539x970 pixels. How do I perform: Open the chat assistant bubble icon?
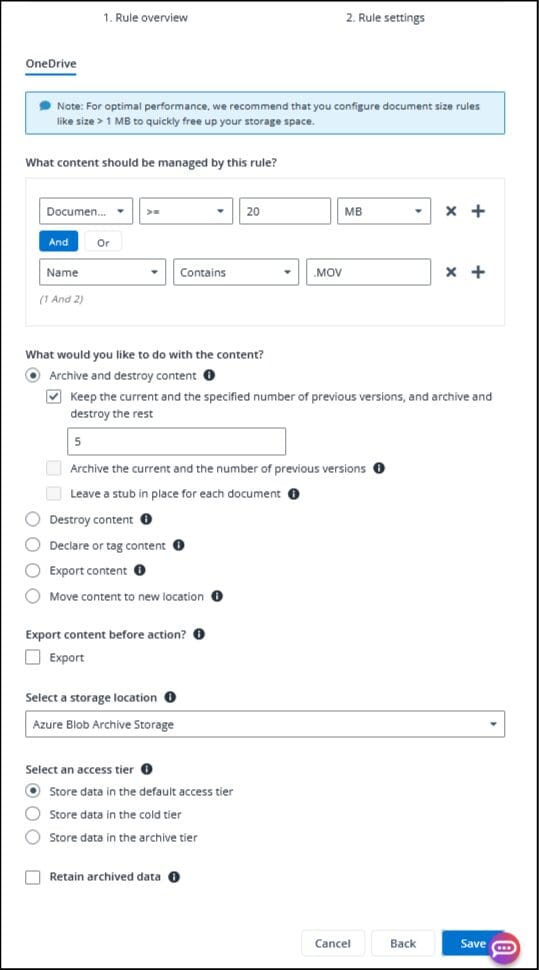point(504,947)
